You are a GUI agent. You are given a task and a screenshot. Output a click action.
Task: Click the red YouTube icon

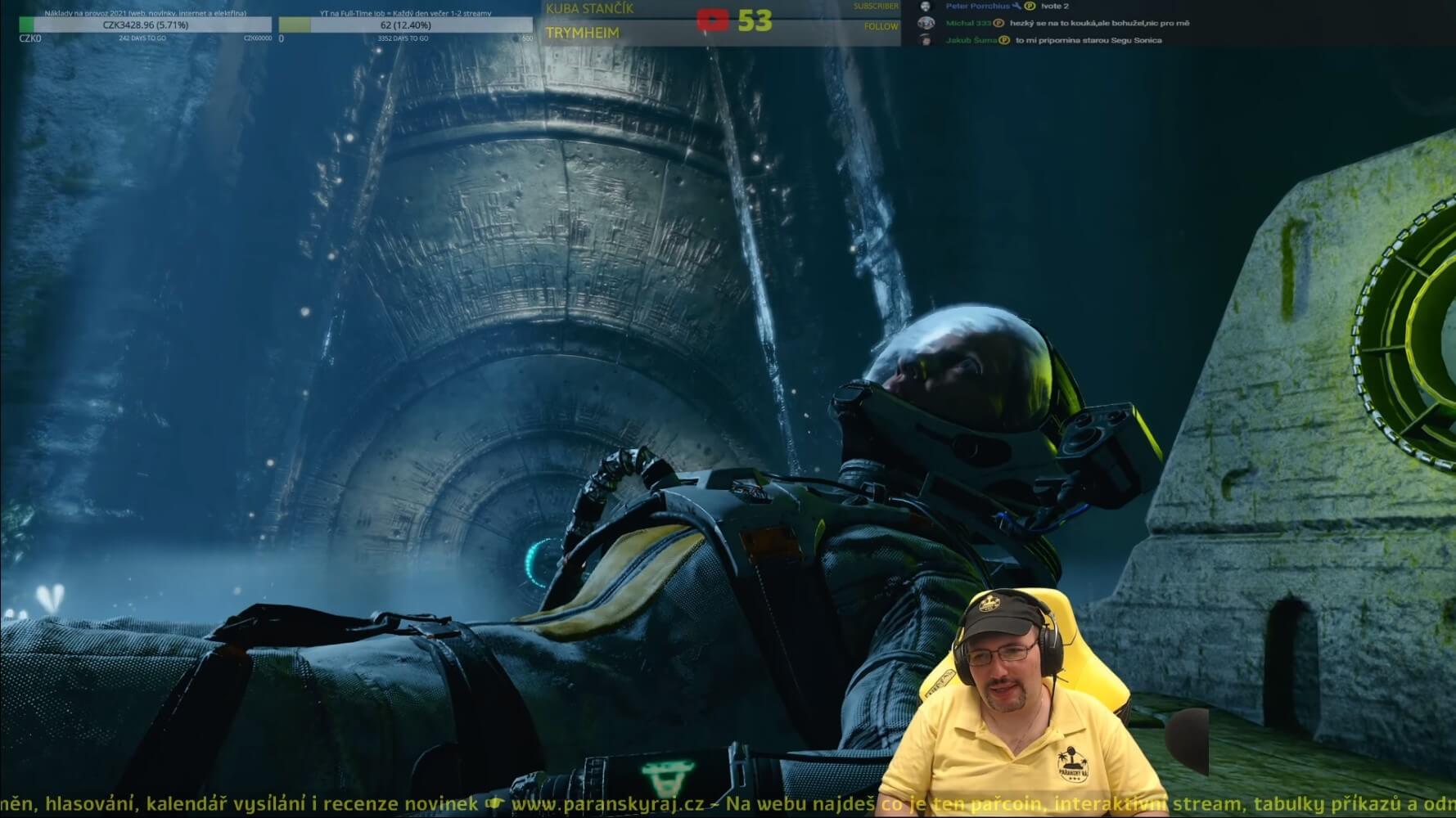click(712, 20)
